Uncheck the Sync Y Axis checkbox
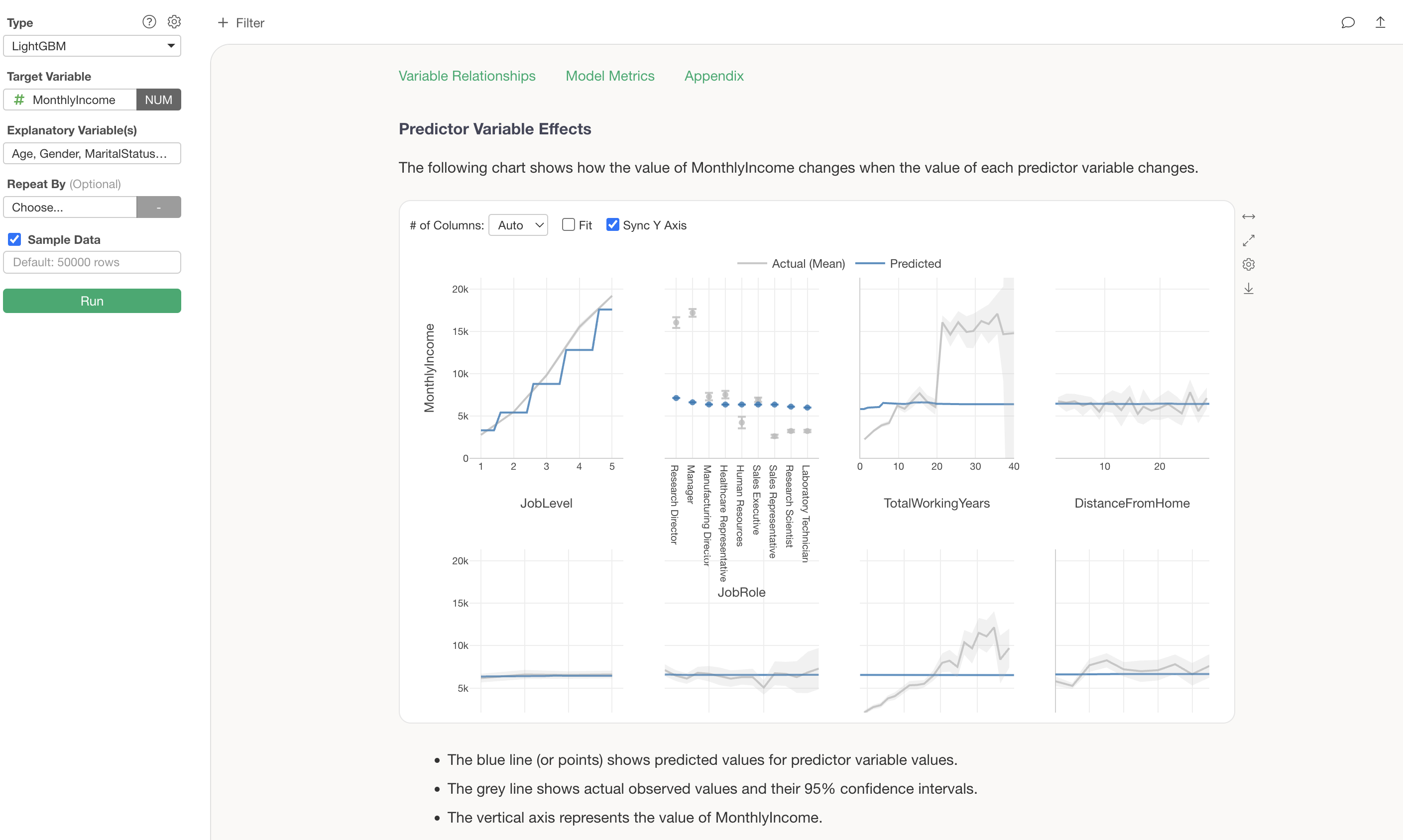 pyautogui.click(x=612, y=225)
